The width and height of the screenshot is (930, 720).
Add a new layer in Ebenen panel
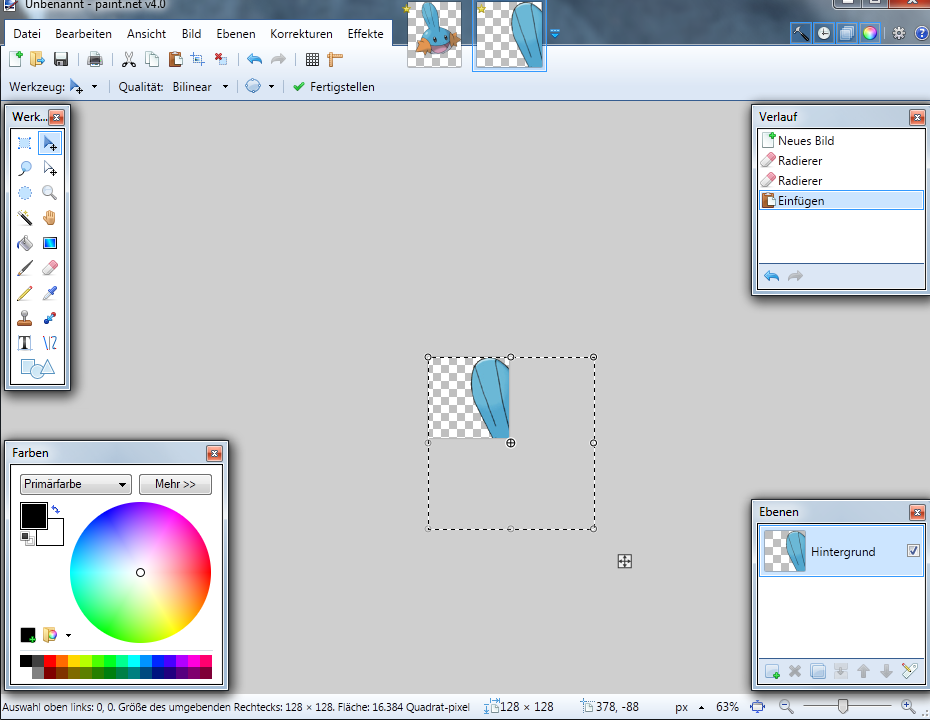(772, 671)
